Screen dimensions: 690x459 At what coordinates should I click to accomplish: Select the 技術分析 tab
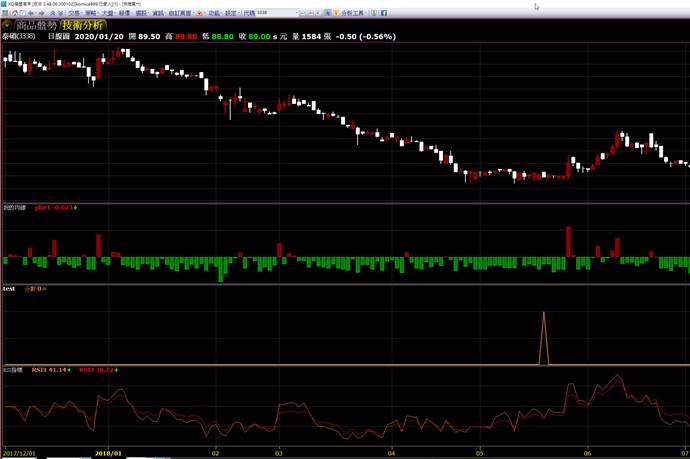click(x=81, y=25)
